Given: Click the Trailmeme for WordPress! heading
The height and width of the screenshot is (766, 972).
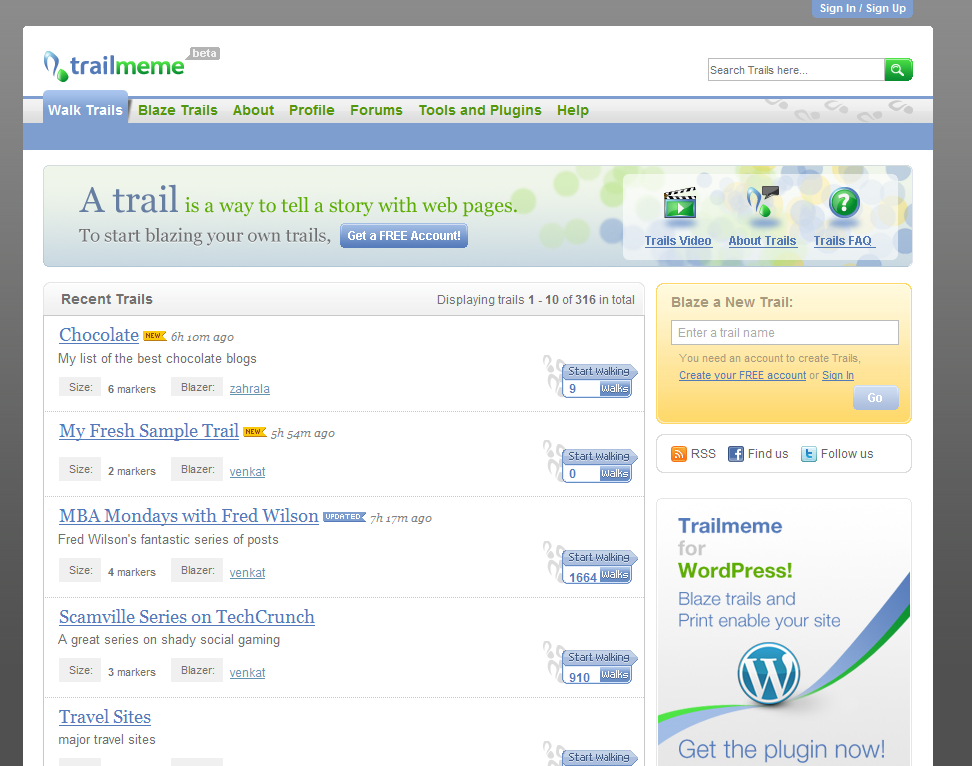Looking at the screenshot, I should point(735,548).
